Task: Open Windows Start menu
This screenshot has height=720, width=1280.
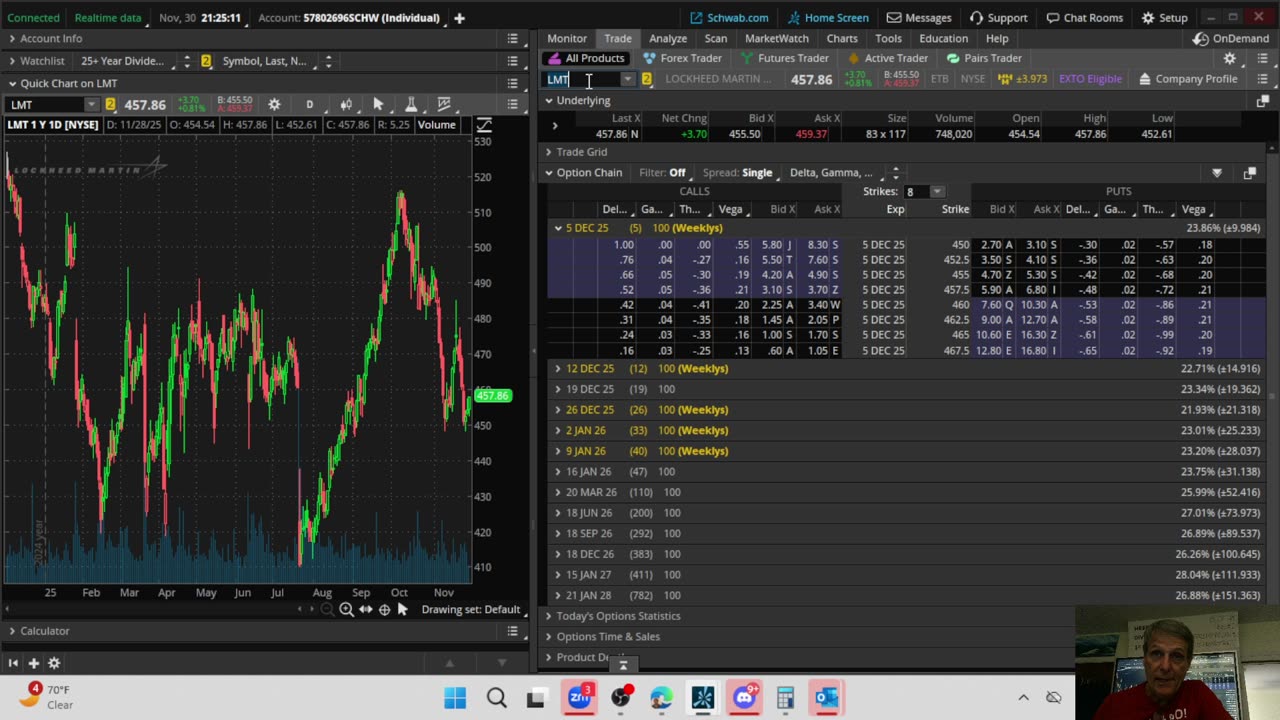Action: (x=455, y=698)
